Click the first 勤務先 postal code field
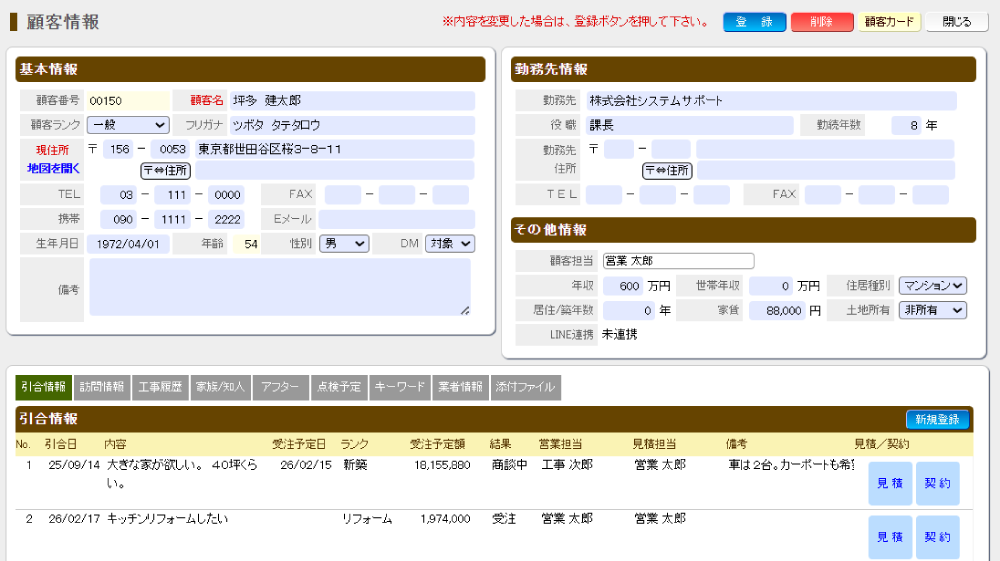The width and height of the screenshot is (1000, 561). (619, 149)
